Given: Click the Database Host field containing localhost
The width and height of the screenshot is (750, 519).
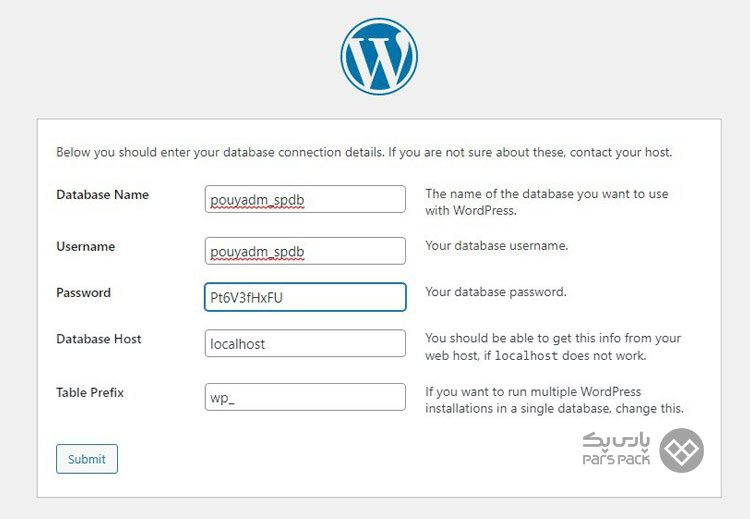Looking at the screenshot, I should [x=305, y=343].
